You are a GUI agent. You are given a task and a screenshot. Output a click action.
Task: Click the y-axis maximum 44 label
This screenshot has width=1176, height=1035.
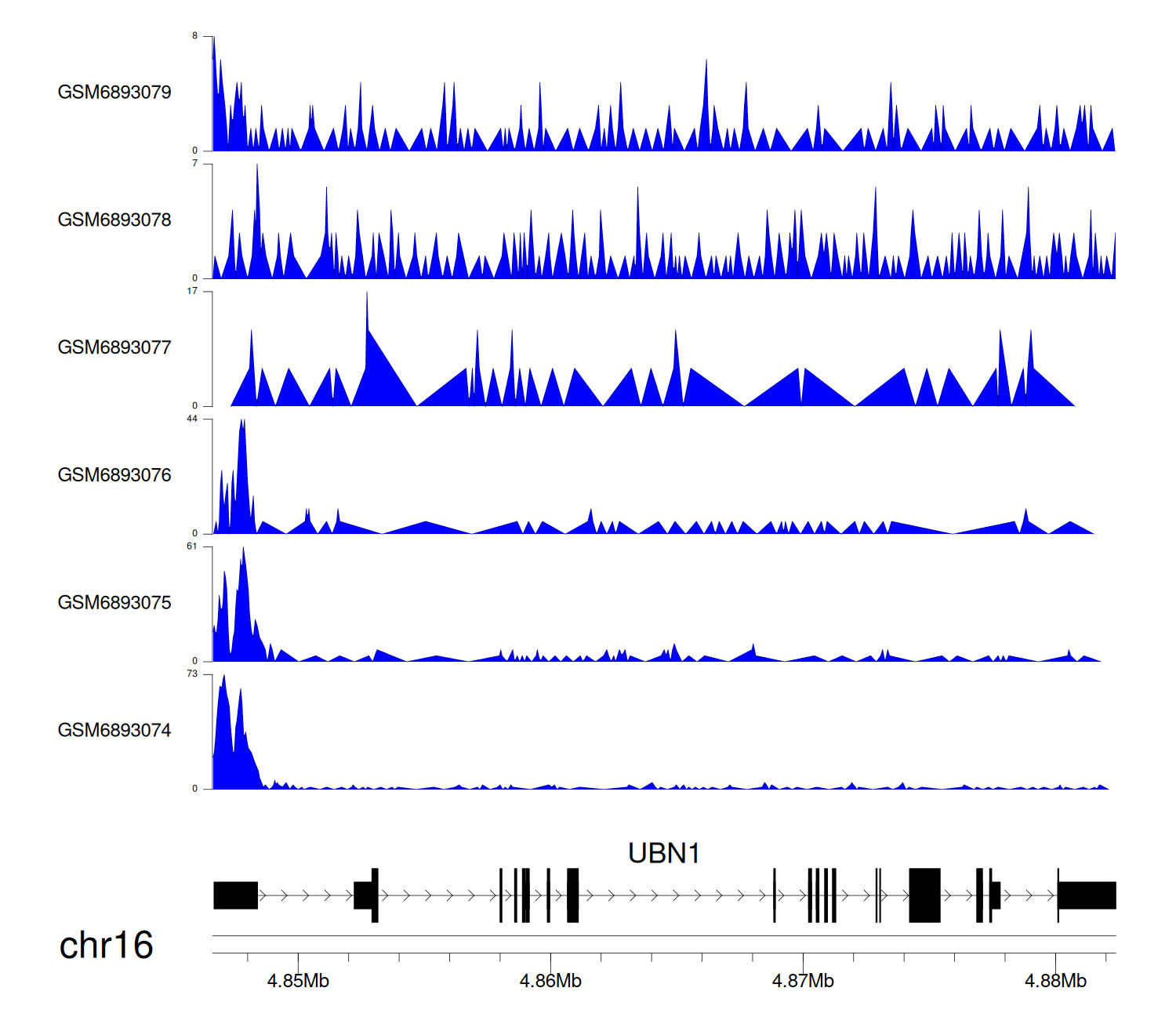click(x=192, y=419)
